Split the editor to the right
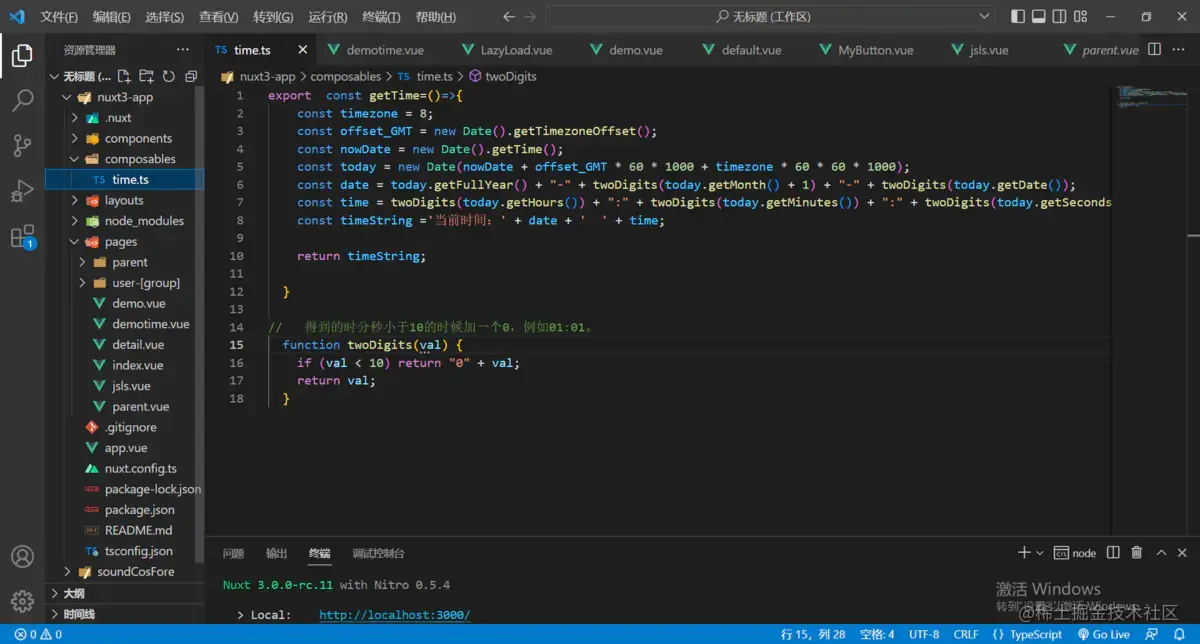 coord(1154,49)
